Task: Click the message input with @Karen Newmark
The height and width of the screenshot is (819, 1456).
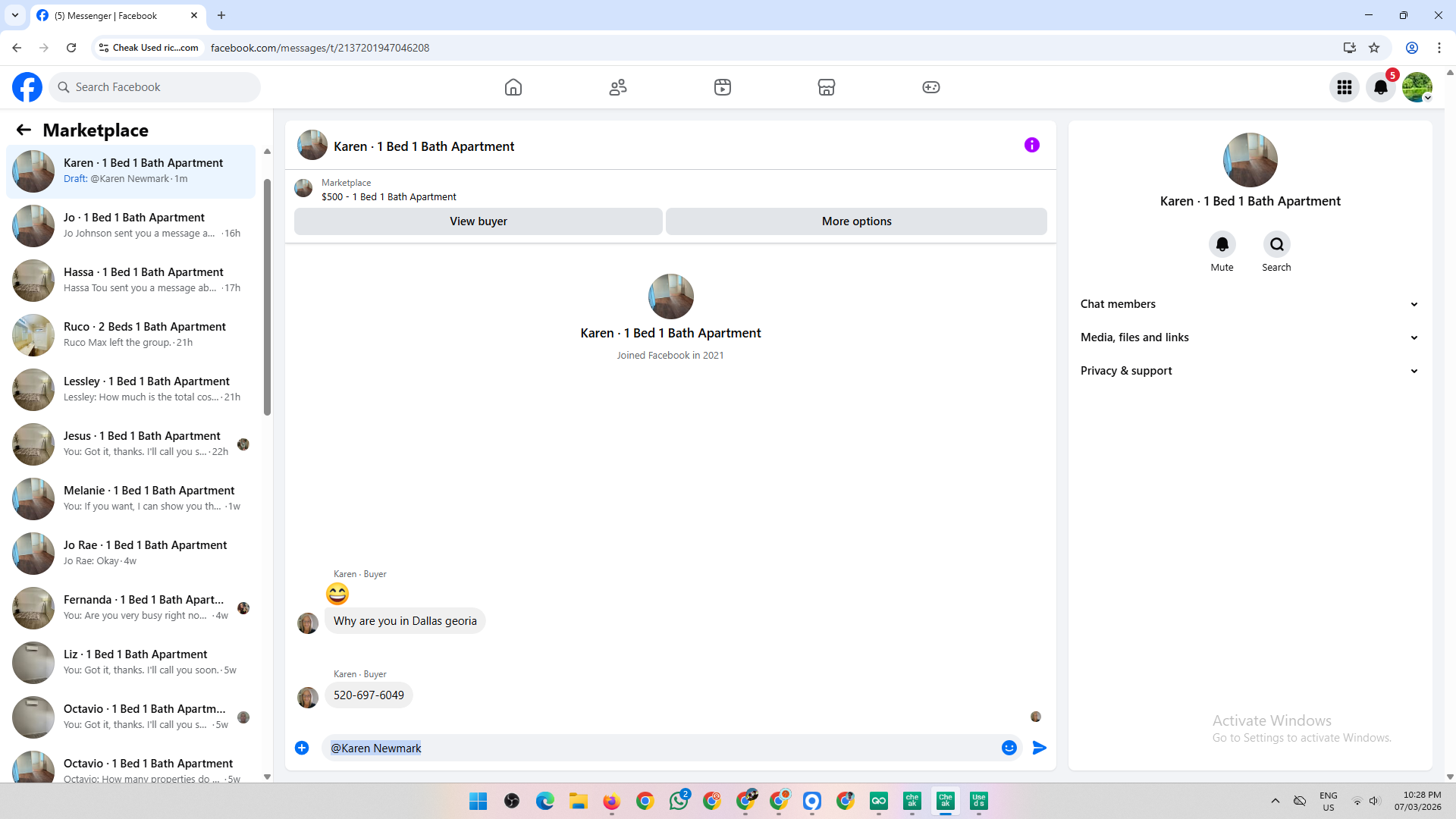Action: 660,748
